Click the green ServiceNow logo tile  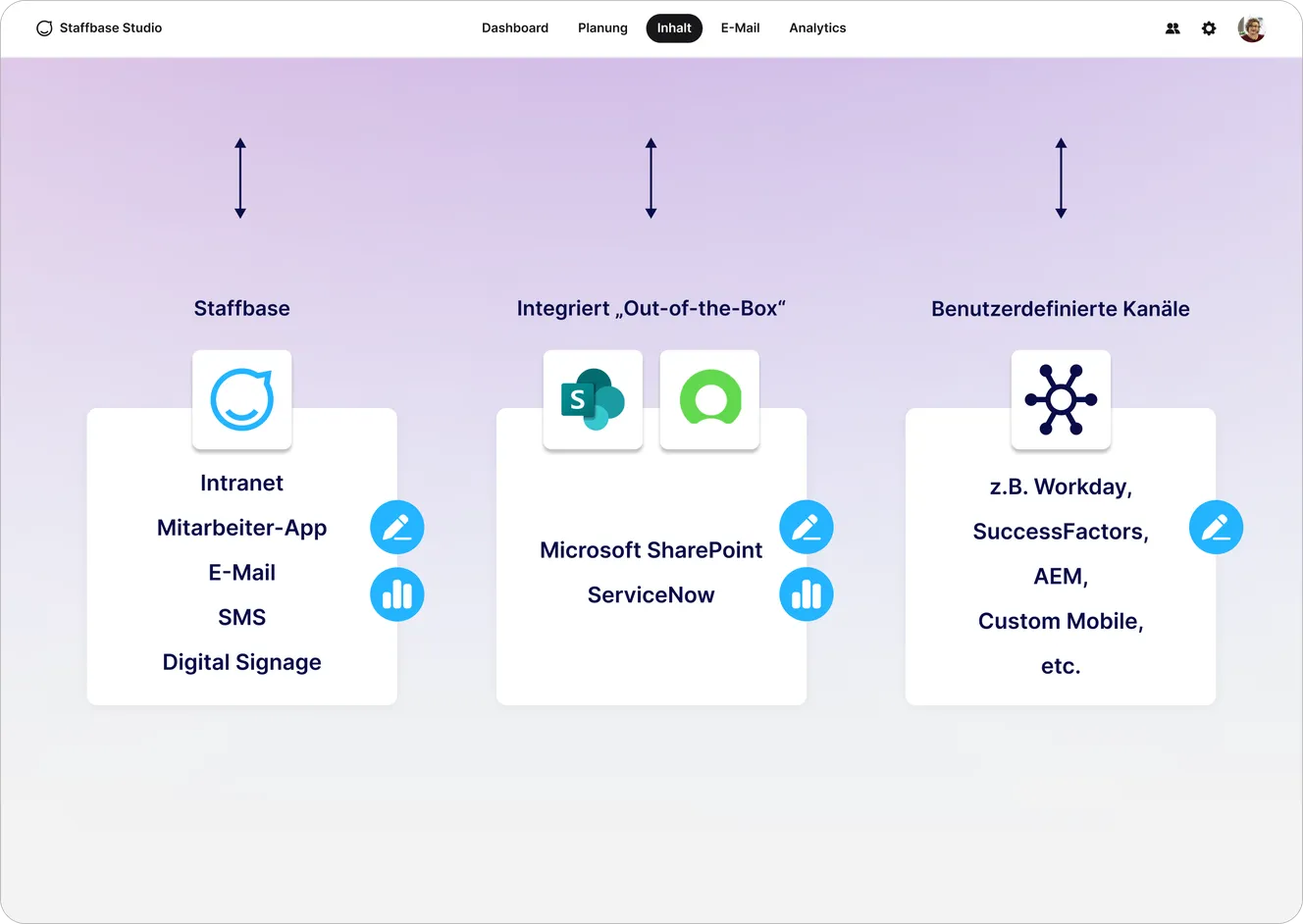click(709, 400)
